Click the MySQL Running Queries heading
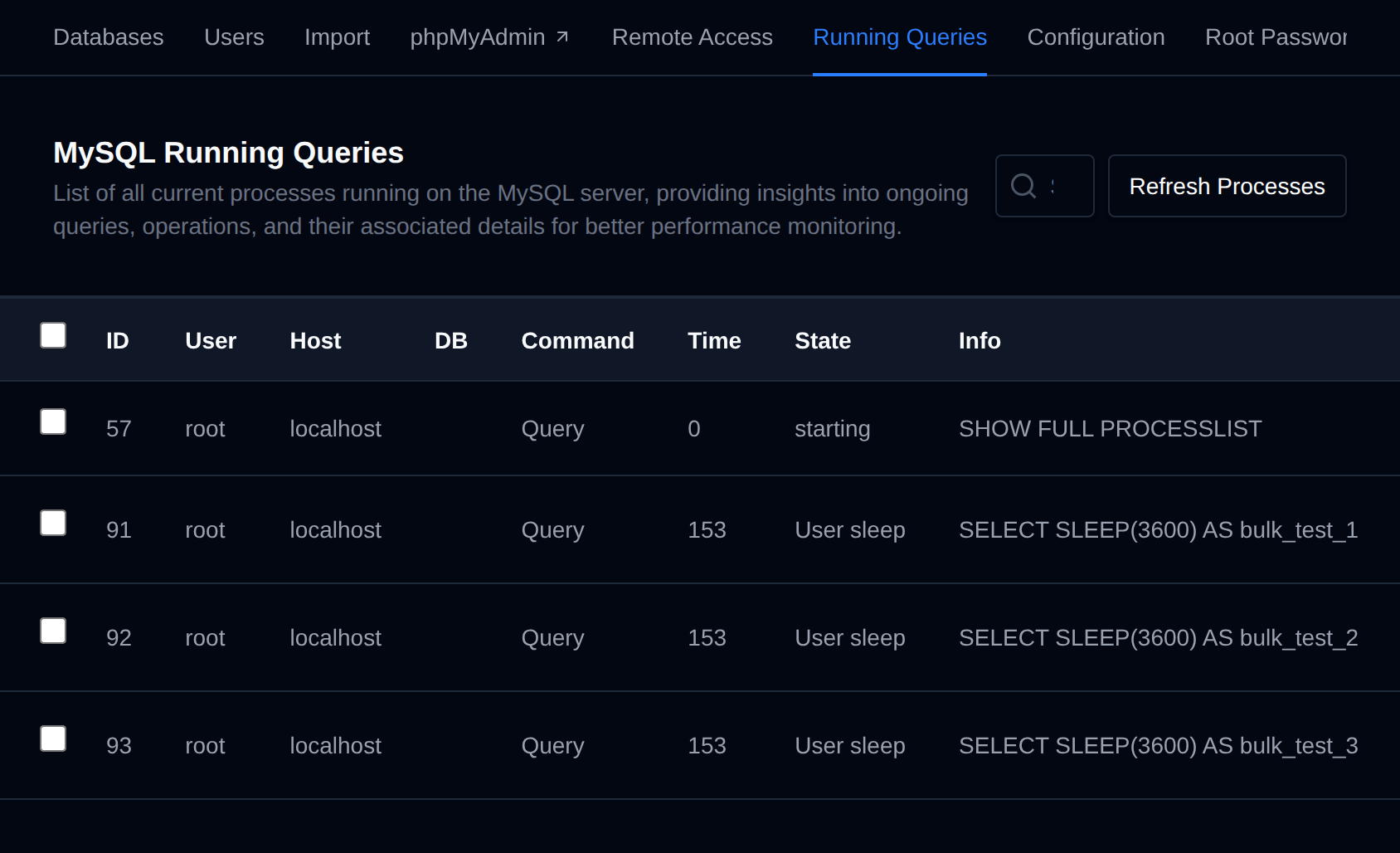Image resolution: width=1400 pixels, height=853 pixels. [x=228, y=153]
